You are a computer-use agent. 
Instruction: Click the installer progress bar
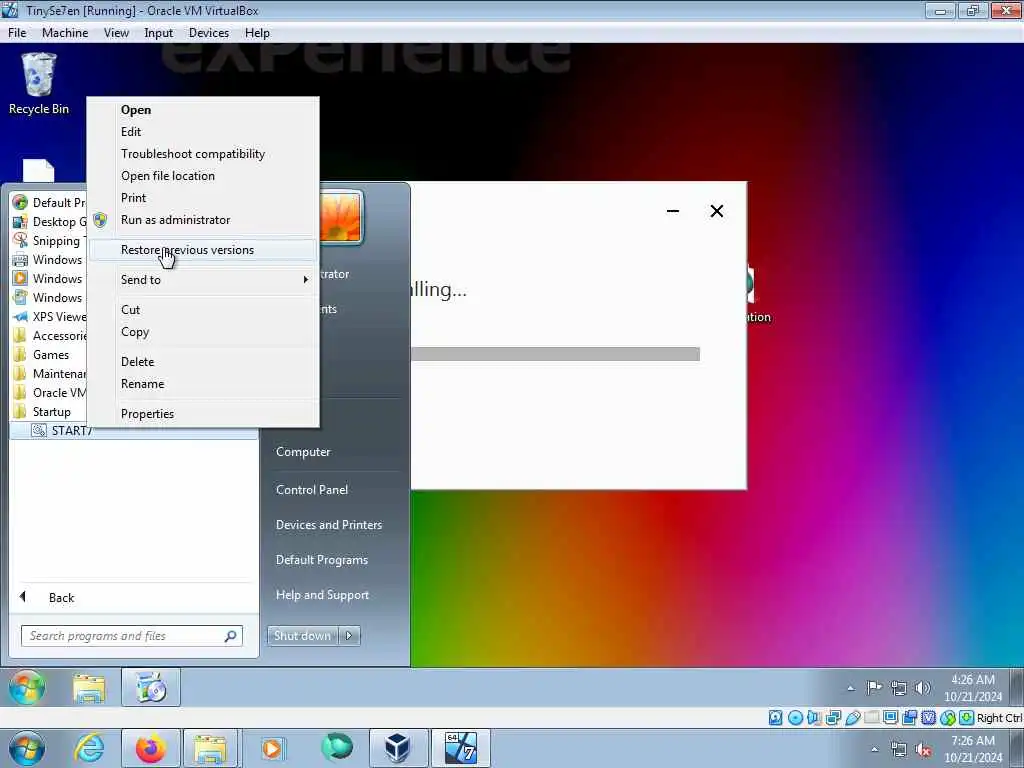[555, 354]
